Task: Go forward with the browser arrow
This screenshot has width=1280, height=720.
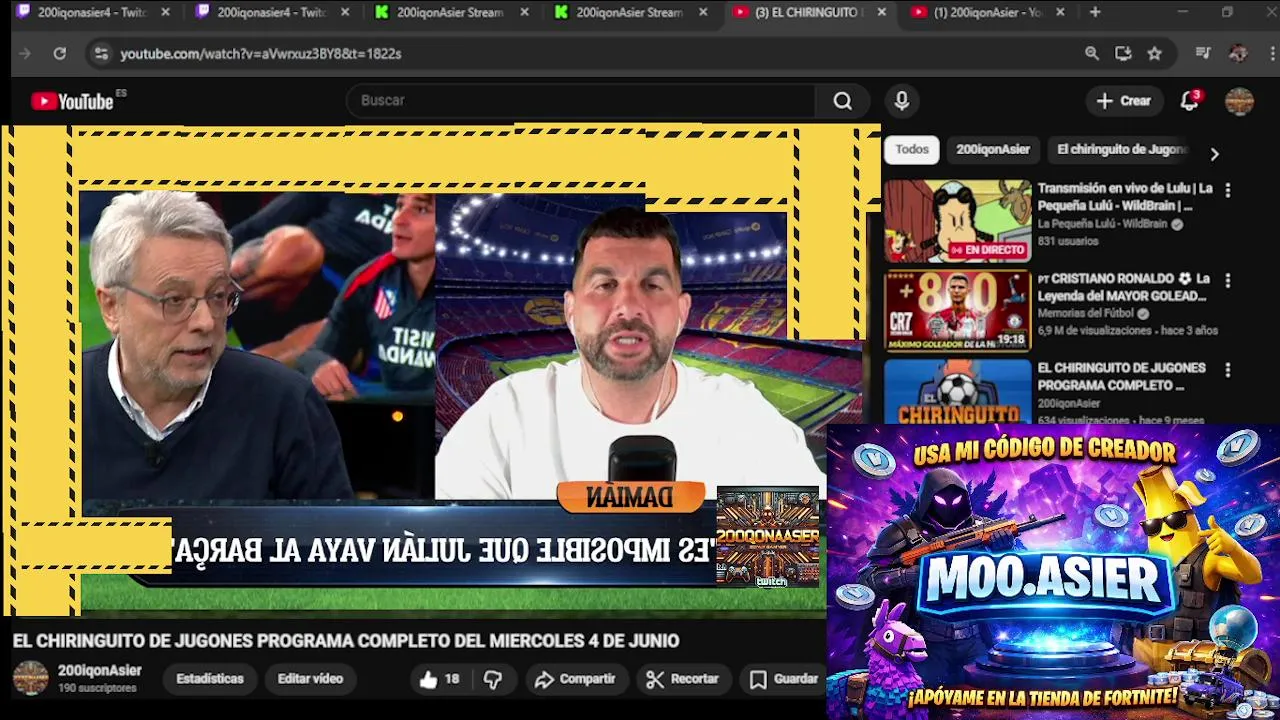Action: (x=26, y=54)
